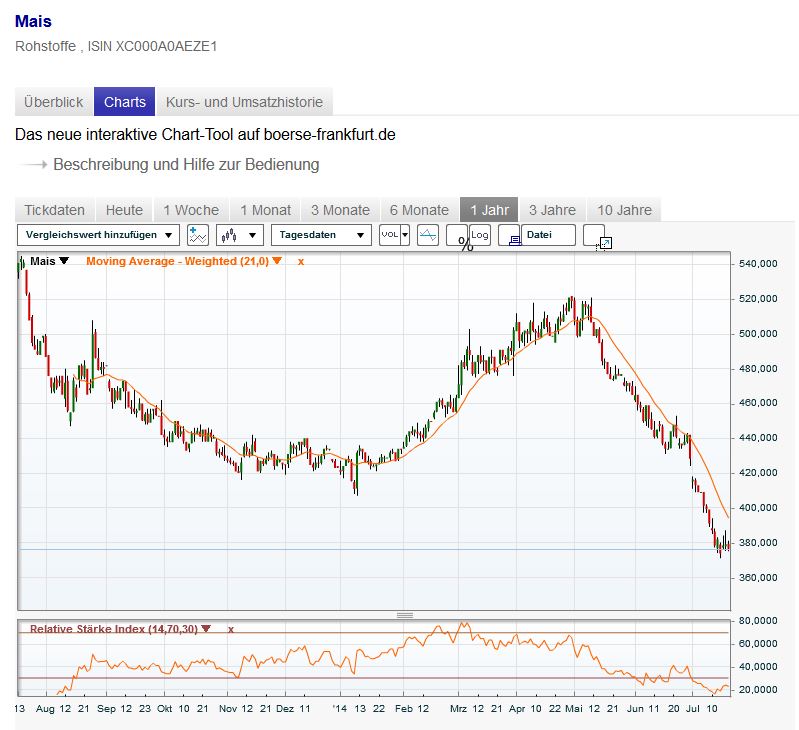
Task: Click the line overlay chart icon
Action: pos(428,235)
